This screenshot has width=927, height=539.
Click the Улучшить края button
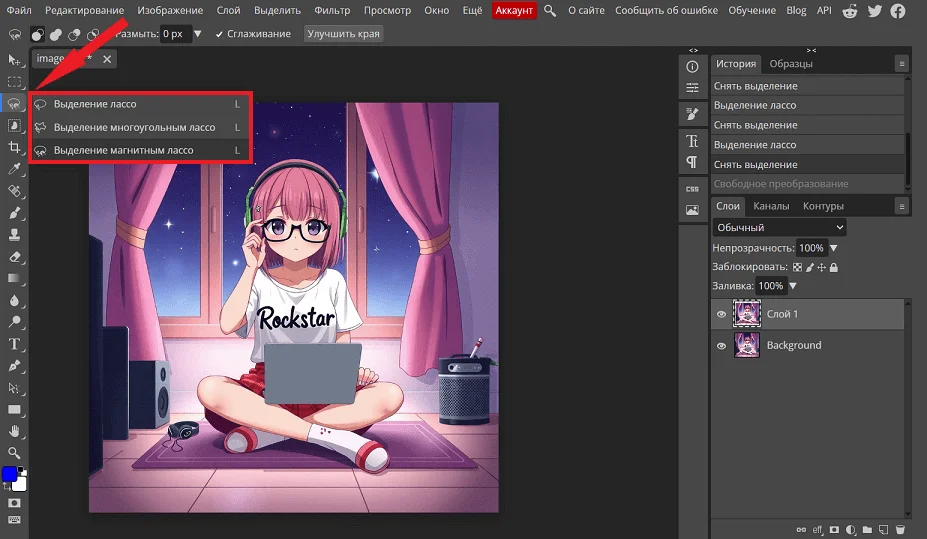coord(342,33)
